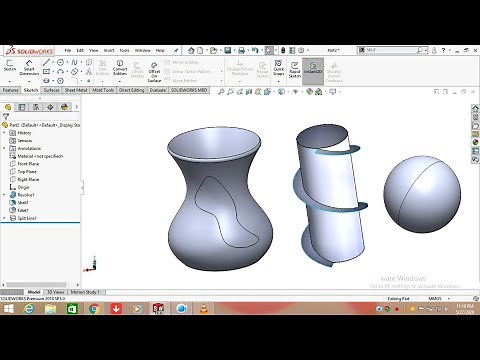
Task: Select the Corner Rectangle tool
Action: click(46, 71)
